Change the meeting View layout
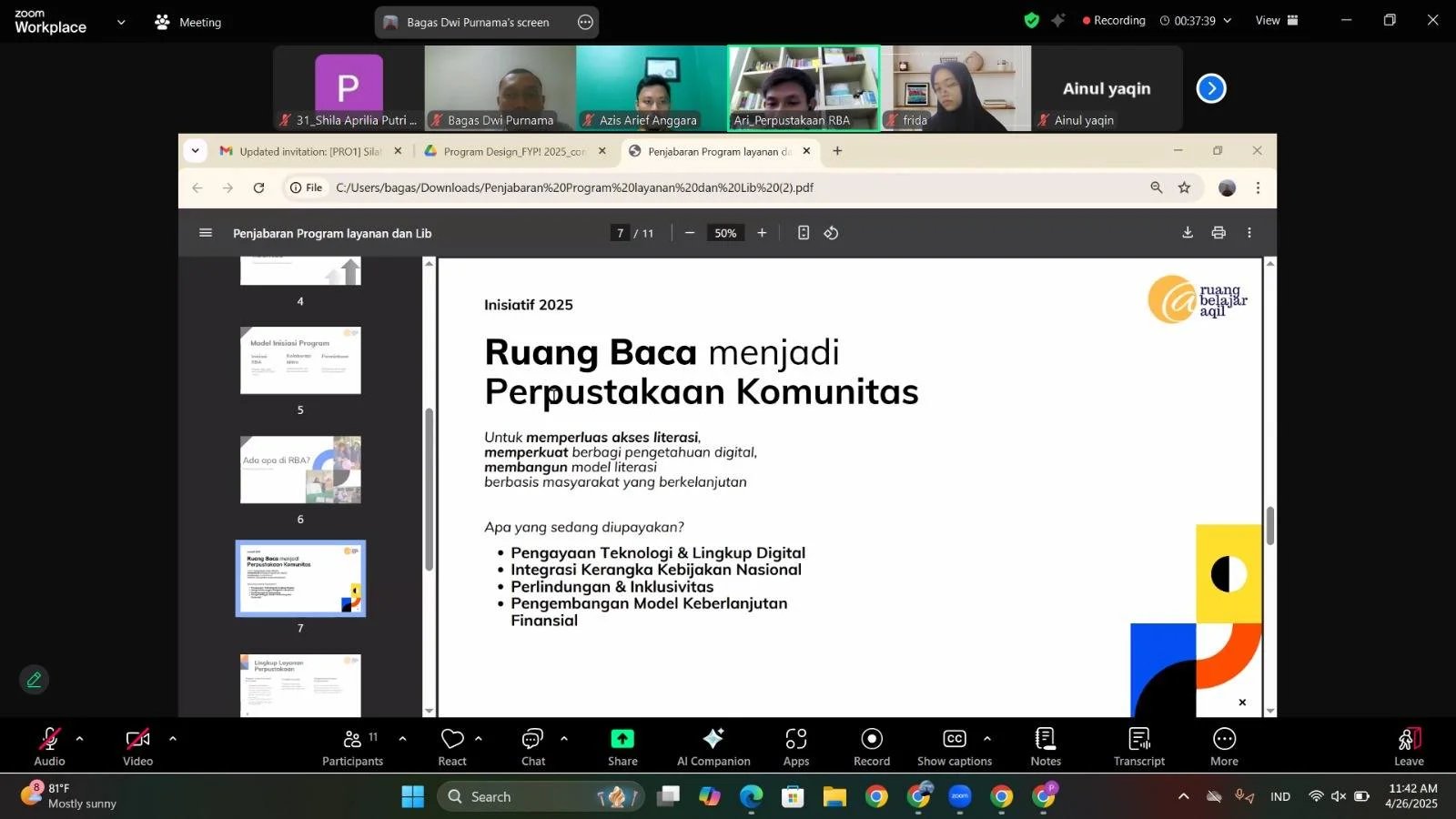1456x819 pixels. pos(1277,20)
